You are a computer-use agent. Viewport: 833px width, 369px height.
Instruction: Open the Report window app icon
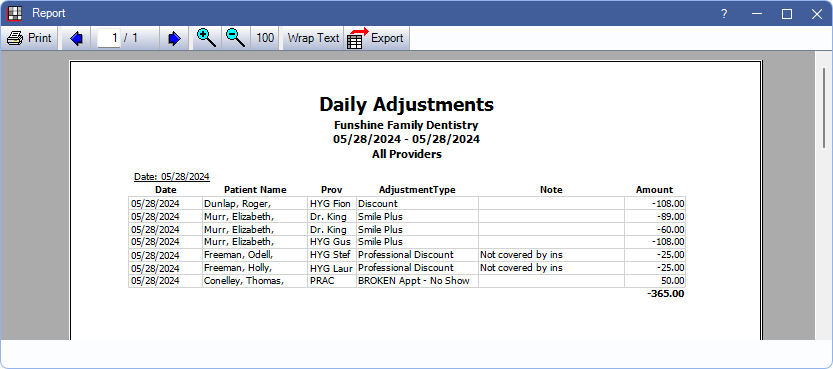(15, 13)
